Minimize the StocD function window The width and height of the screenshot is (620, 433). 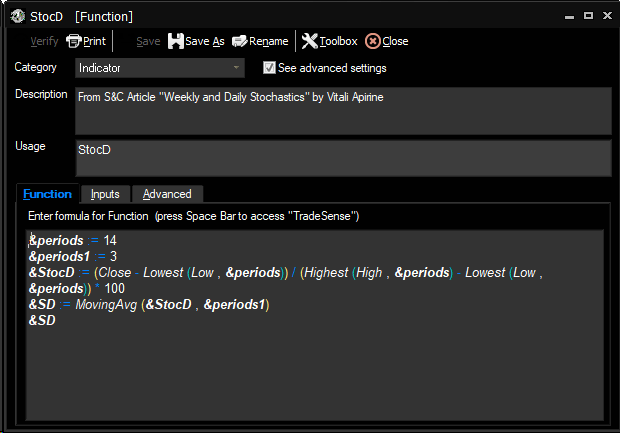point(568,16)
